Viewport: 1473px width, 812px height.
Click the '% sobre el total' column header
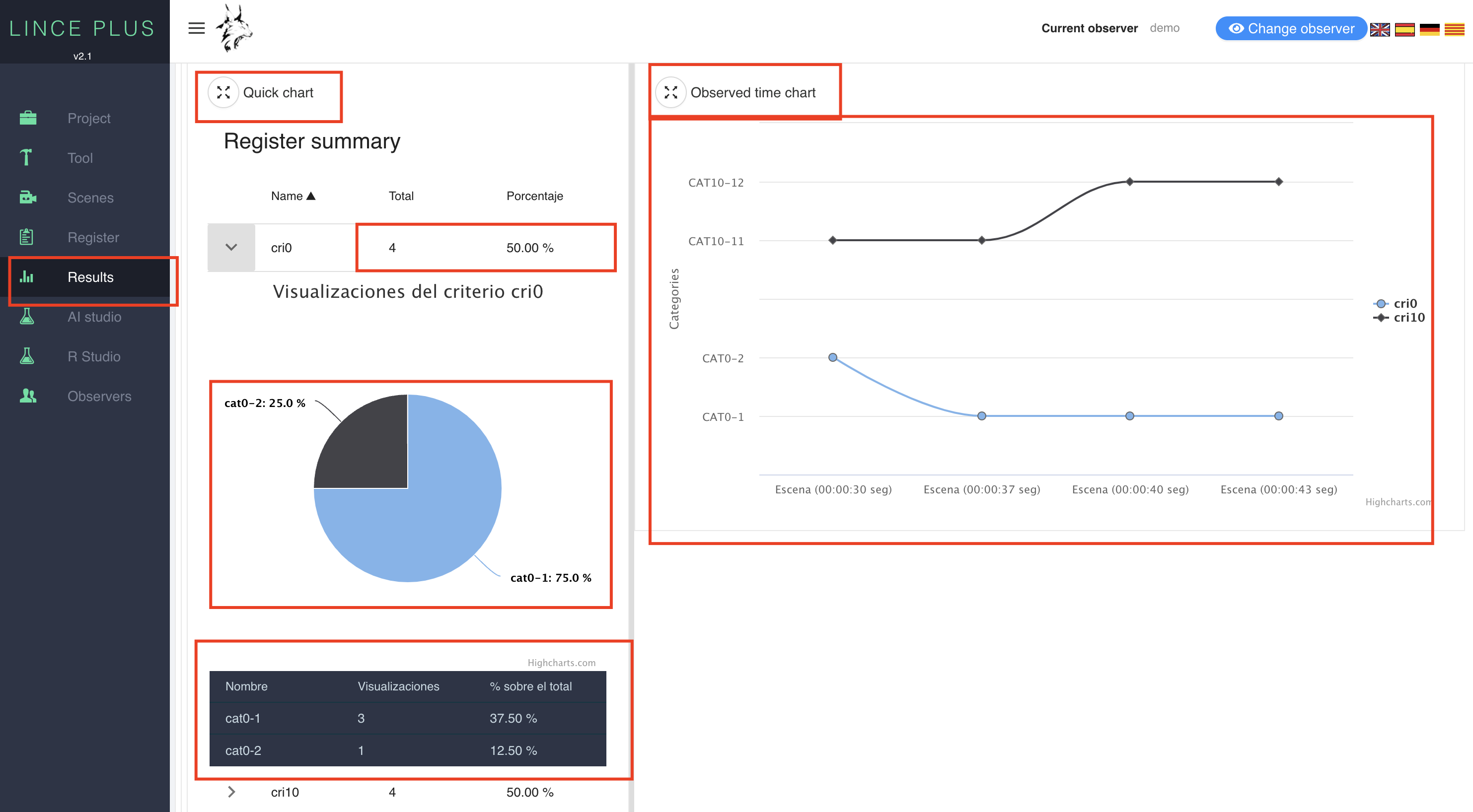tap(530, 686)
